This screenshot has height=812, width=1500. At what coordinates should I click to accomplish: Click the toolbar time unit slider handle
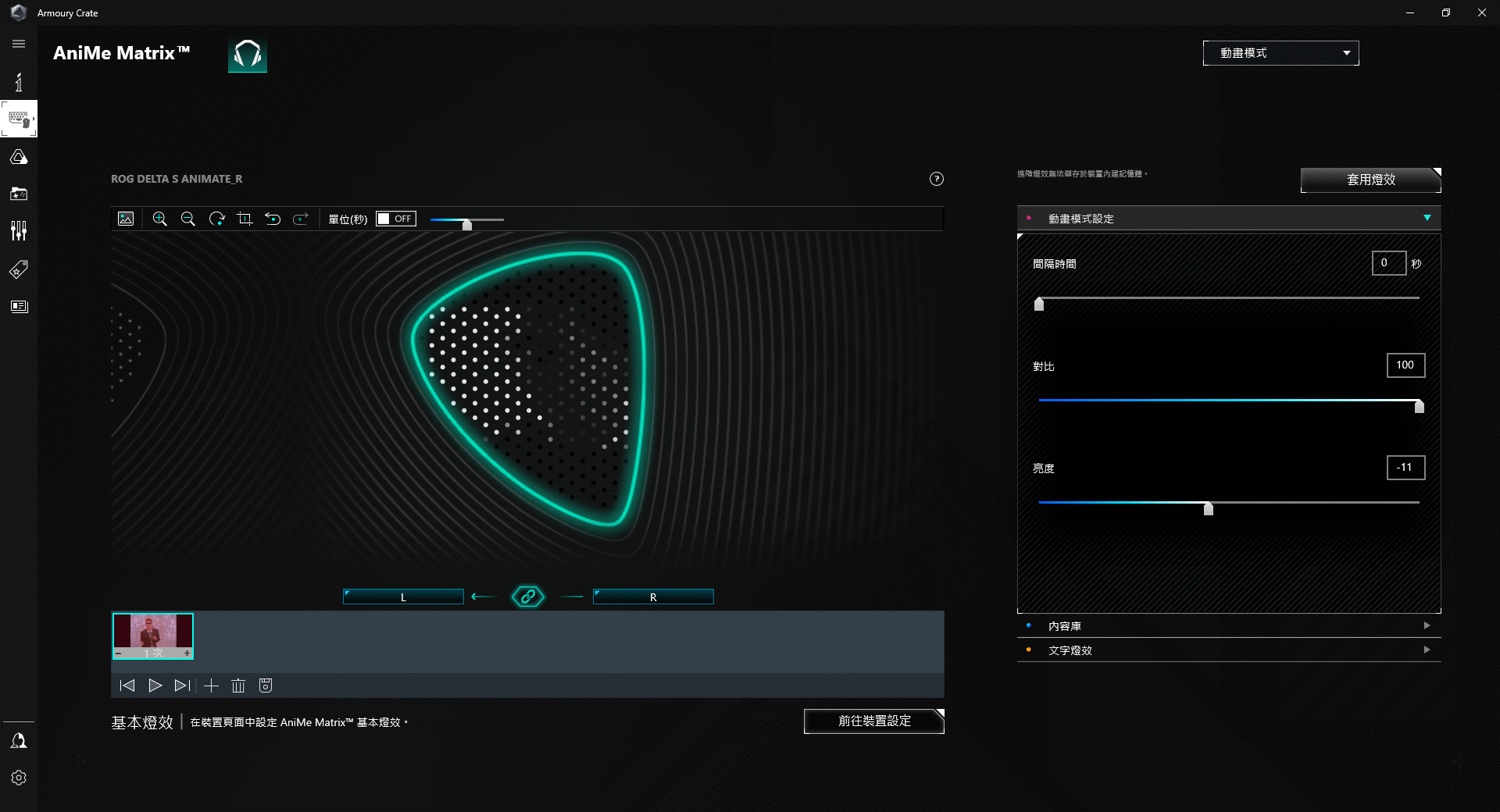pyautogui.click(x=467, y=224)
